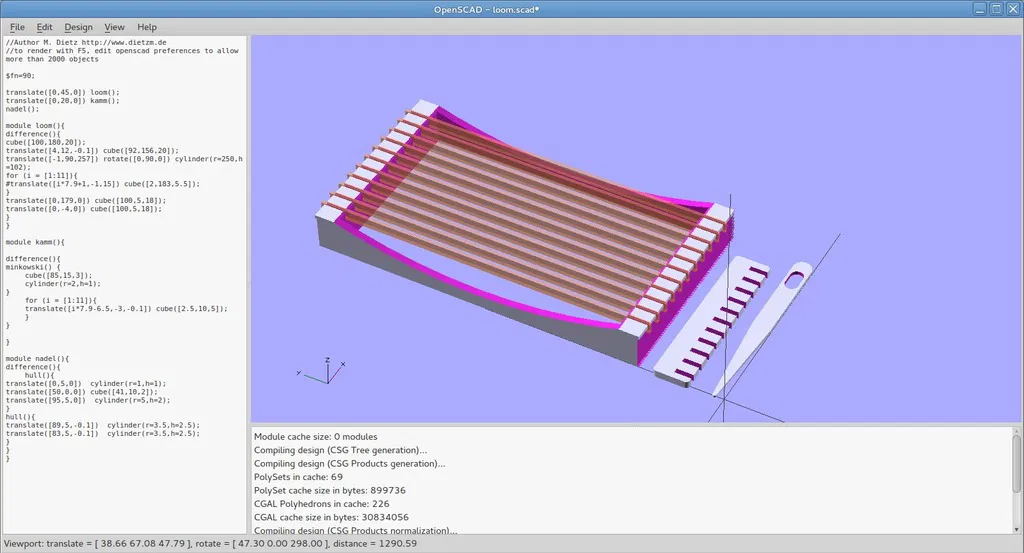Click the console scrollbar up arrow

point(1017,432)
